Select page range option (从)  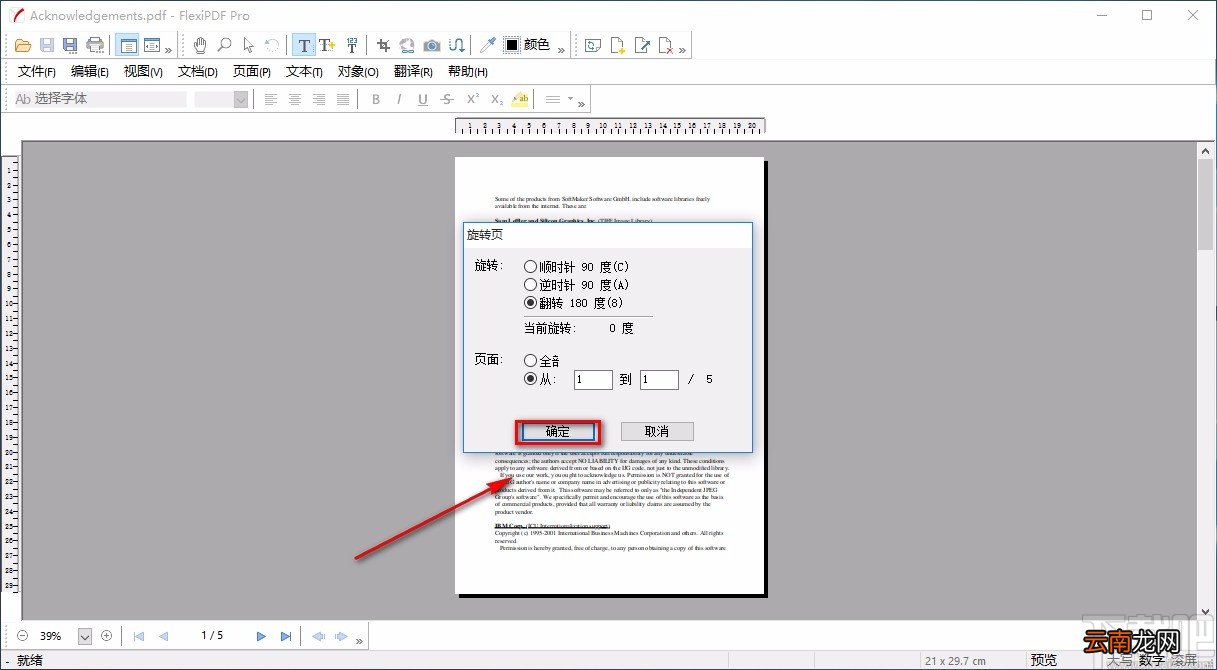pos(539,379)
